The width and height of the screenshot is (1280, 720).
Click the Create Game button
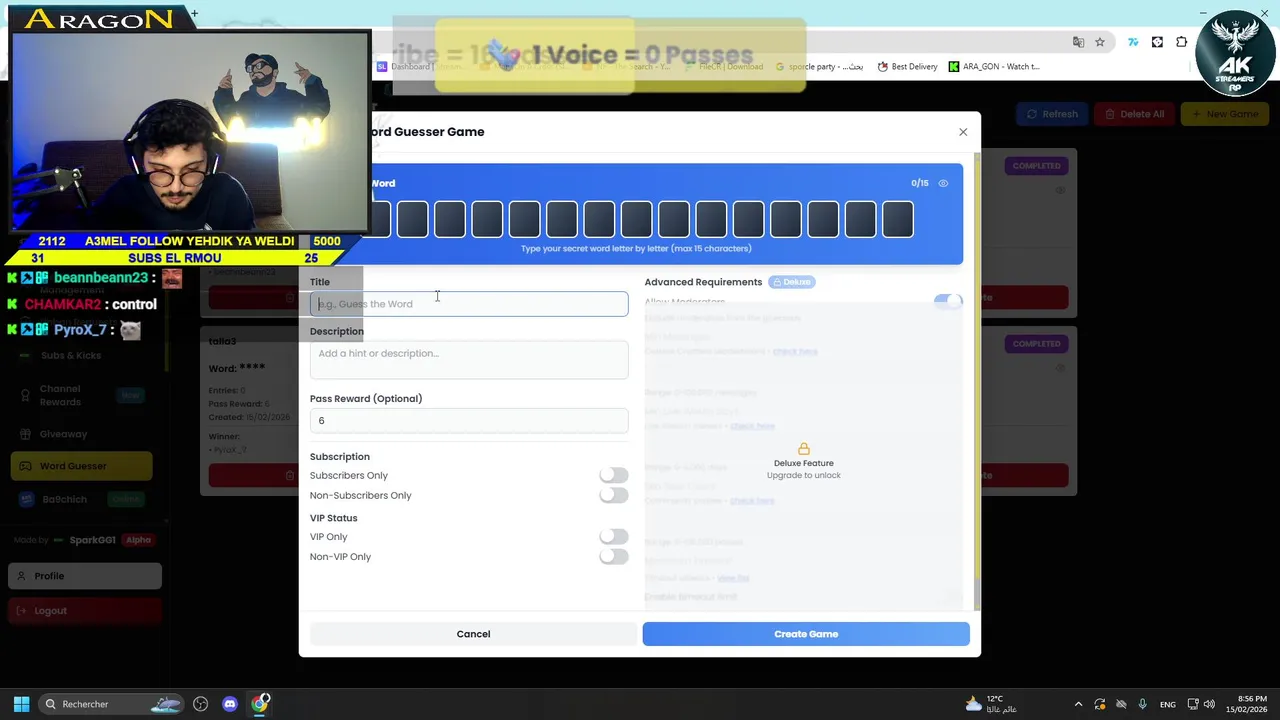(806, 634)
